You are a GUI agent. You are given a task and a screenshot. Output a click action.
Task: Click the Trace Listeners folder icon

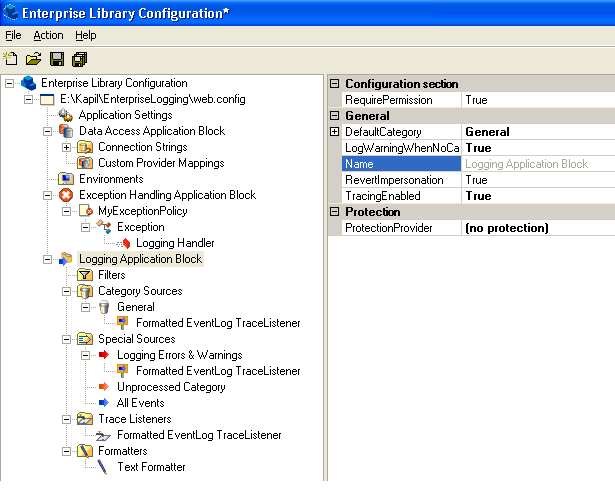click(x=85, y=419)
